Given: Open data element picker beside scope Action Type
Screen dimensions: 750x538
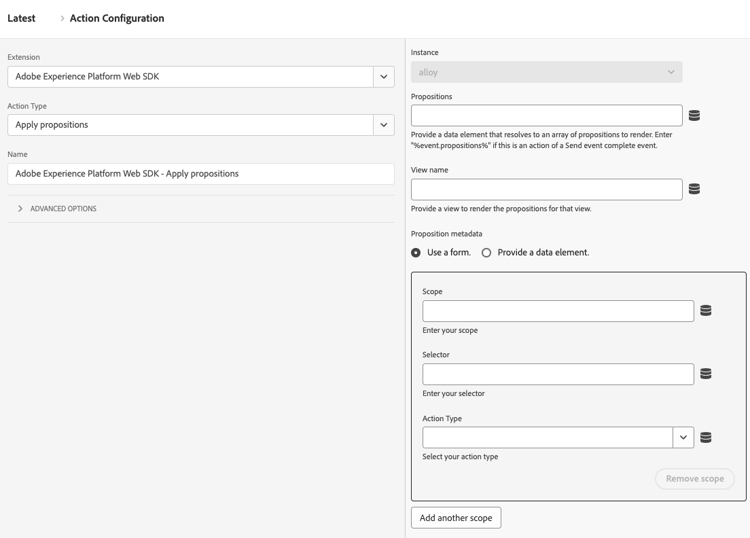Looking at the screenshot, I should click(x=706, y=437).
